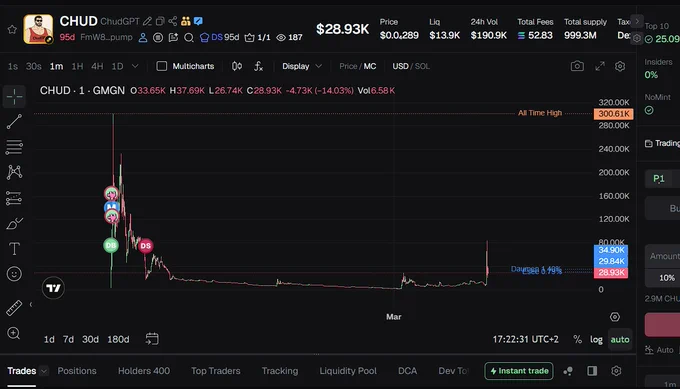Viewport: 680px width, 389px height.
Task: Enable the Multicharts checkbox
Action: (161, 66)
